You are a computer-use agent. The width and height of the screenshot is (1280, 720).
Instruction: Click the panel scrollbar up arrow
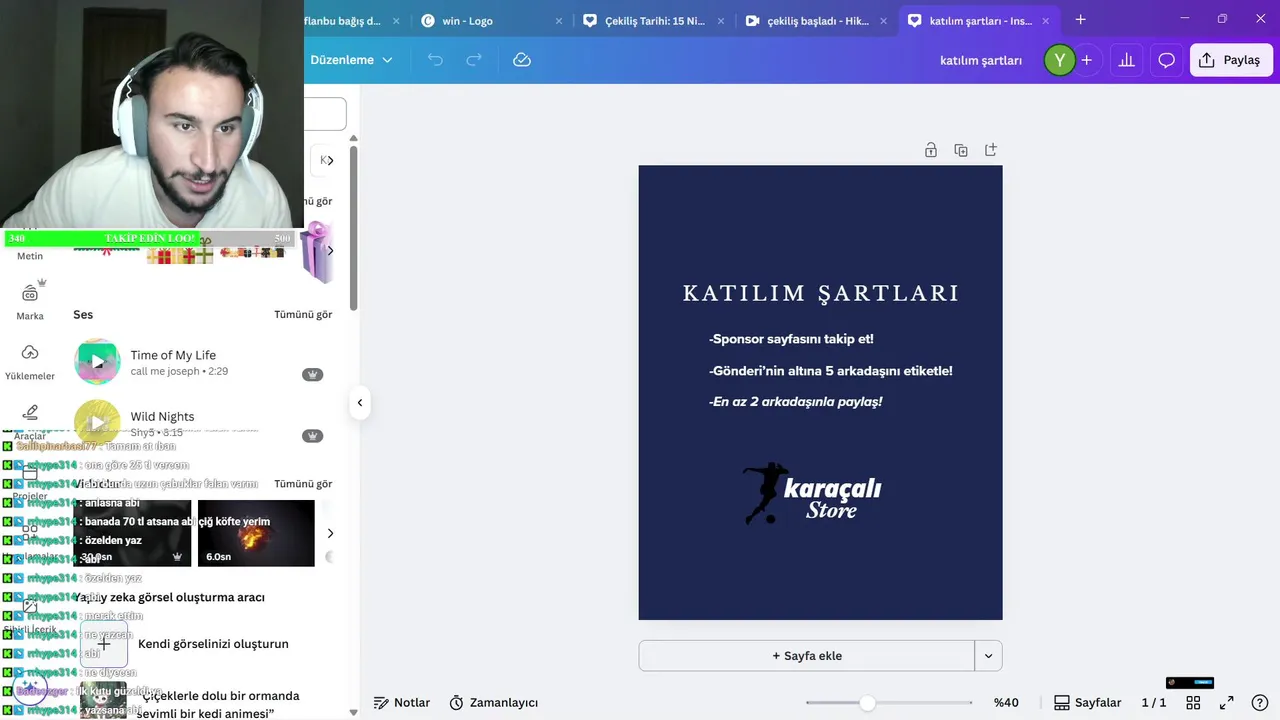(353, 138)
